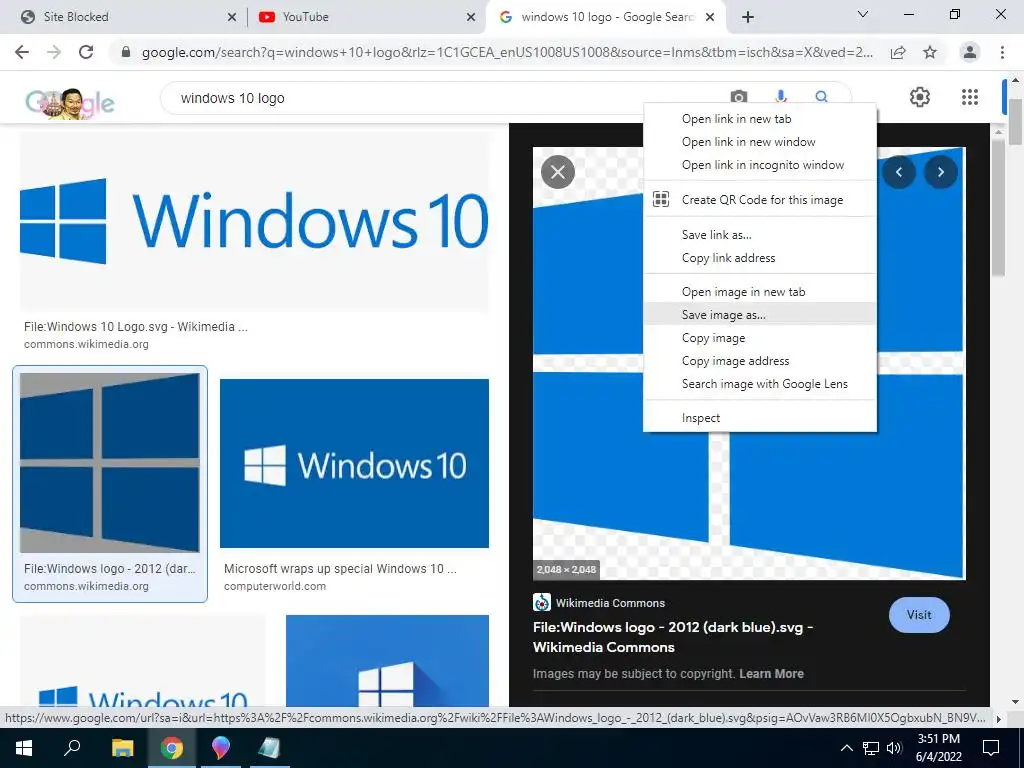Screen dimensions: 1024x768
Task: Select dark blue Windows logo thumbnail
Action: point(110,463)
